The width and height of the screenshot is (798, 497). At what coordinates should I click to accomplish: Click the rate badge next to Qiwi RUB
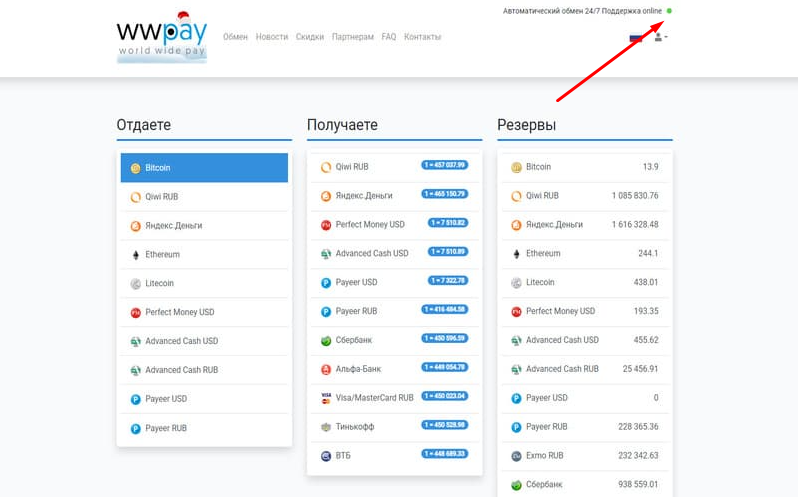click(445, 165)
